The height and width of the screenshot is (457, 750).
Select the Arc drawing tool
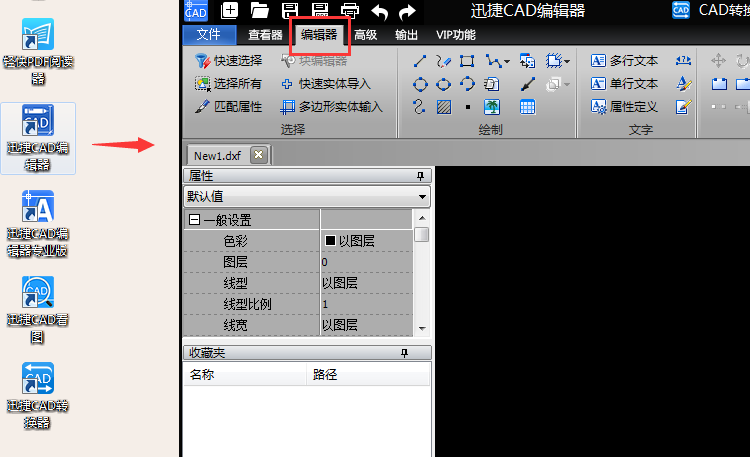[467, 84]
